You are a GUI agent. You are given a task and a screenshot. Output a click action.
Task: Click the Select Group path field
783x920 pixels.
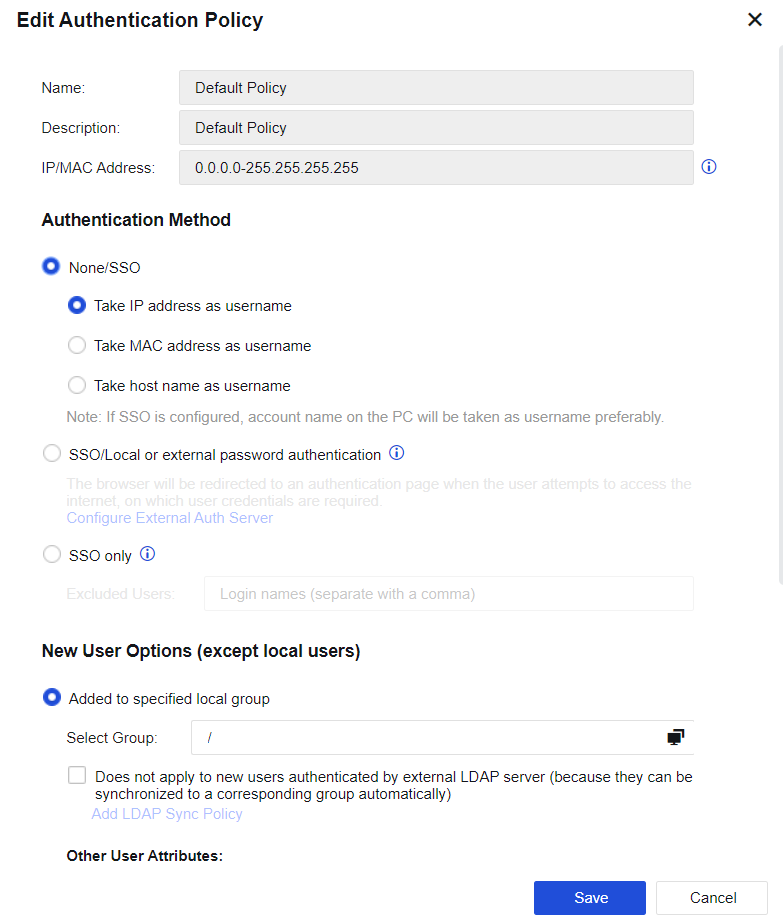coord(425,737)
